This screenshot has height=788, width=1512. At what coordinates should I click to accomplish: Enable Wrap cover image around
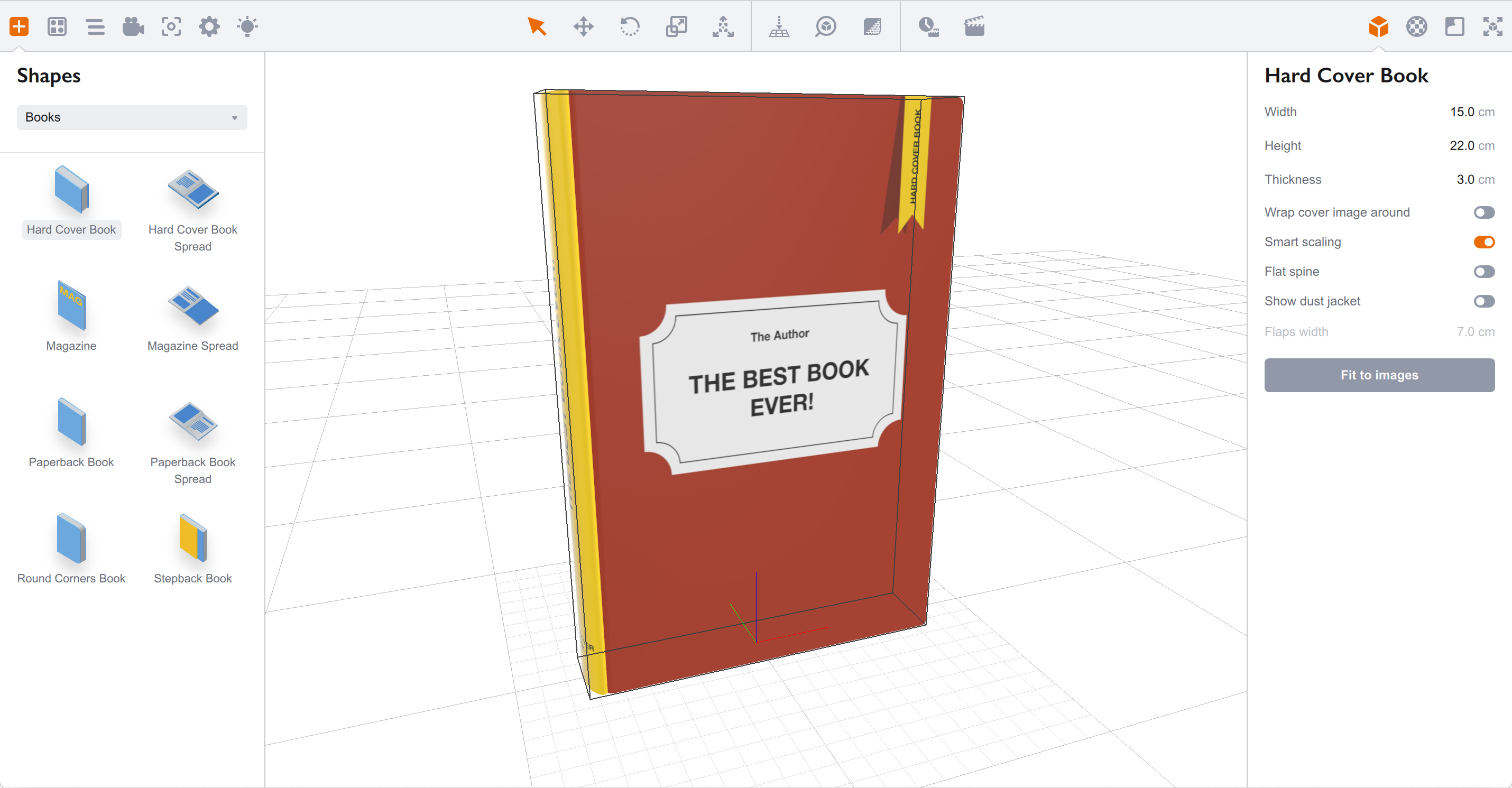point(1484,212)
